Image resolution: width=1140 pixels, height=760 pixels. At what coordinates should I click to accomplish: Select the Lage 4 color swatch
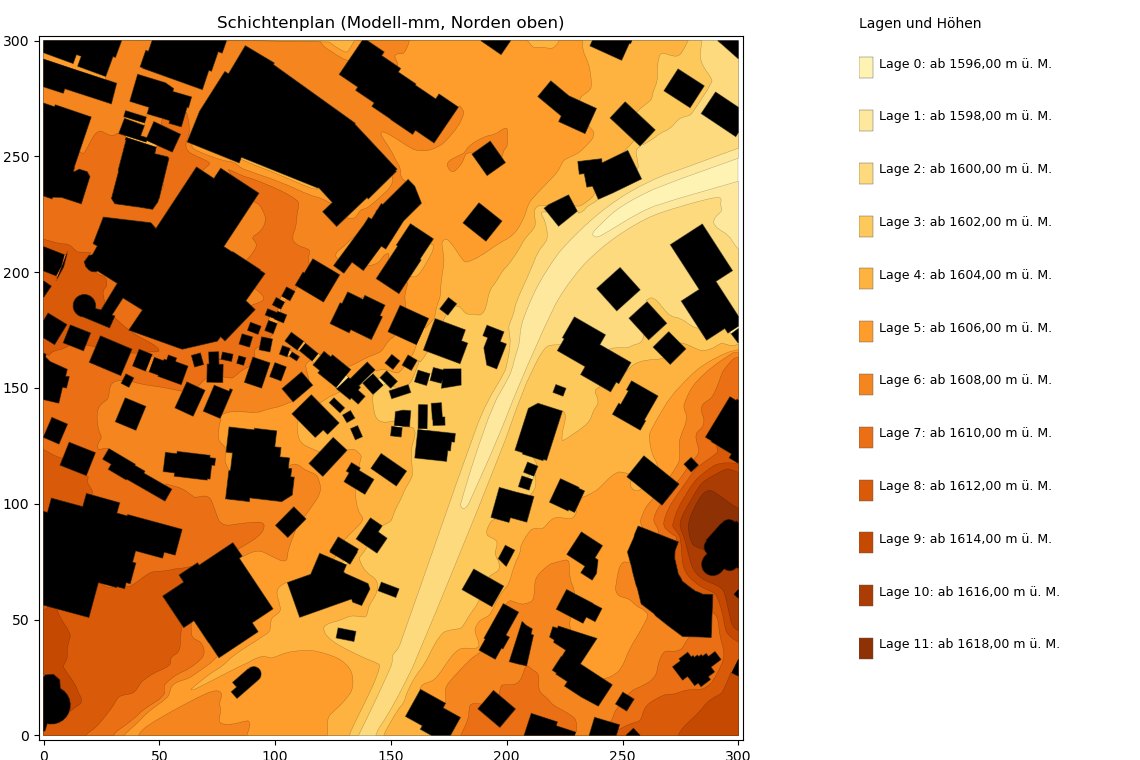click(866, 279)
